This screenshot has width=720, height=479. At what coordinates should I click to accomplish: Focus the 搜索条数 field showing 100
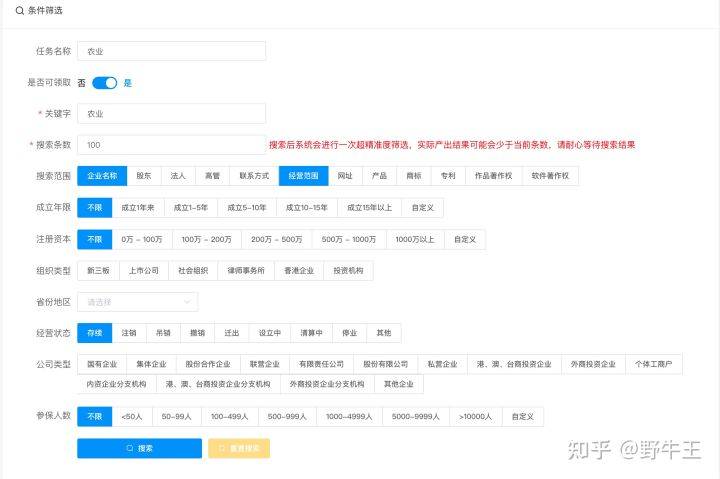(171, 145)
